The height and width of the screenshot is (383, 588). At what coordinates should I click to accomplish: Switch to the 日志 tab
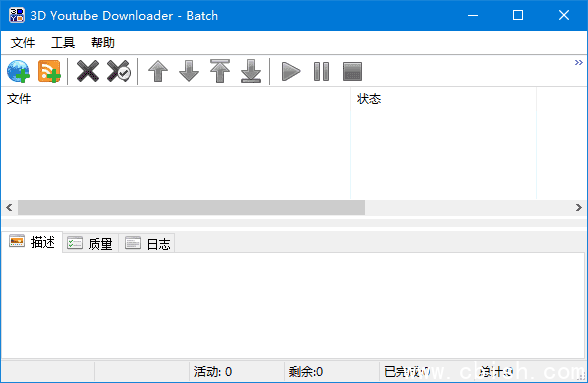click(x=147, y=244)
